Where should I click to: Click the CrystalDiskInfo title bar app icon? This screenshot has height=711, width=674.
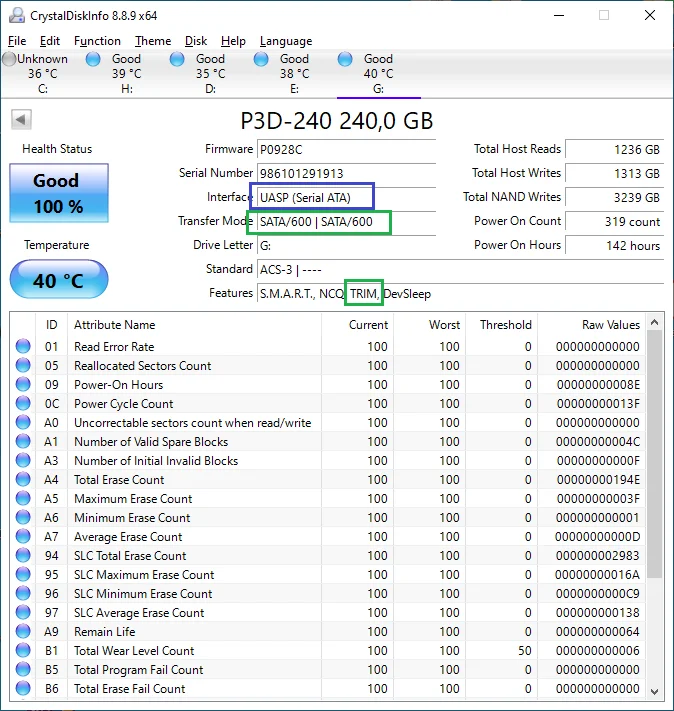click(17, 15)
